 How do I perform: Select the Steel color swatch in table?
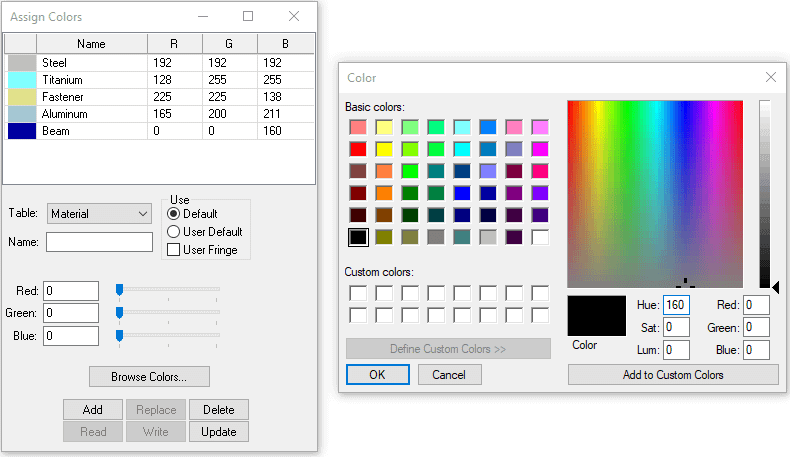21,62
